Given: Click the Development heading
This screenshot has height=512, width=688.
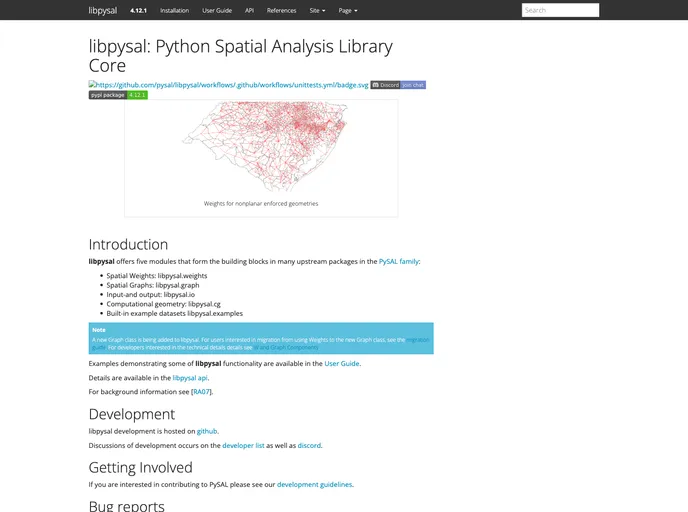Looking at the screenshot, I should (132, 414).
